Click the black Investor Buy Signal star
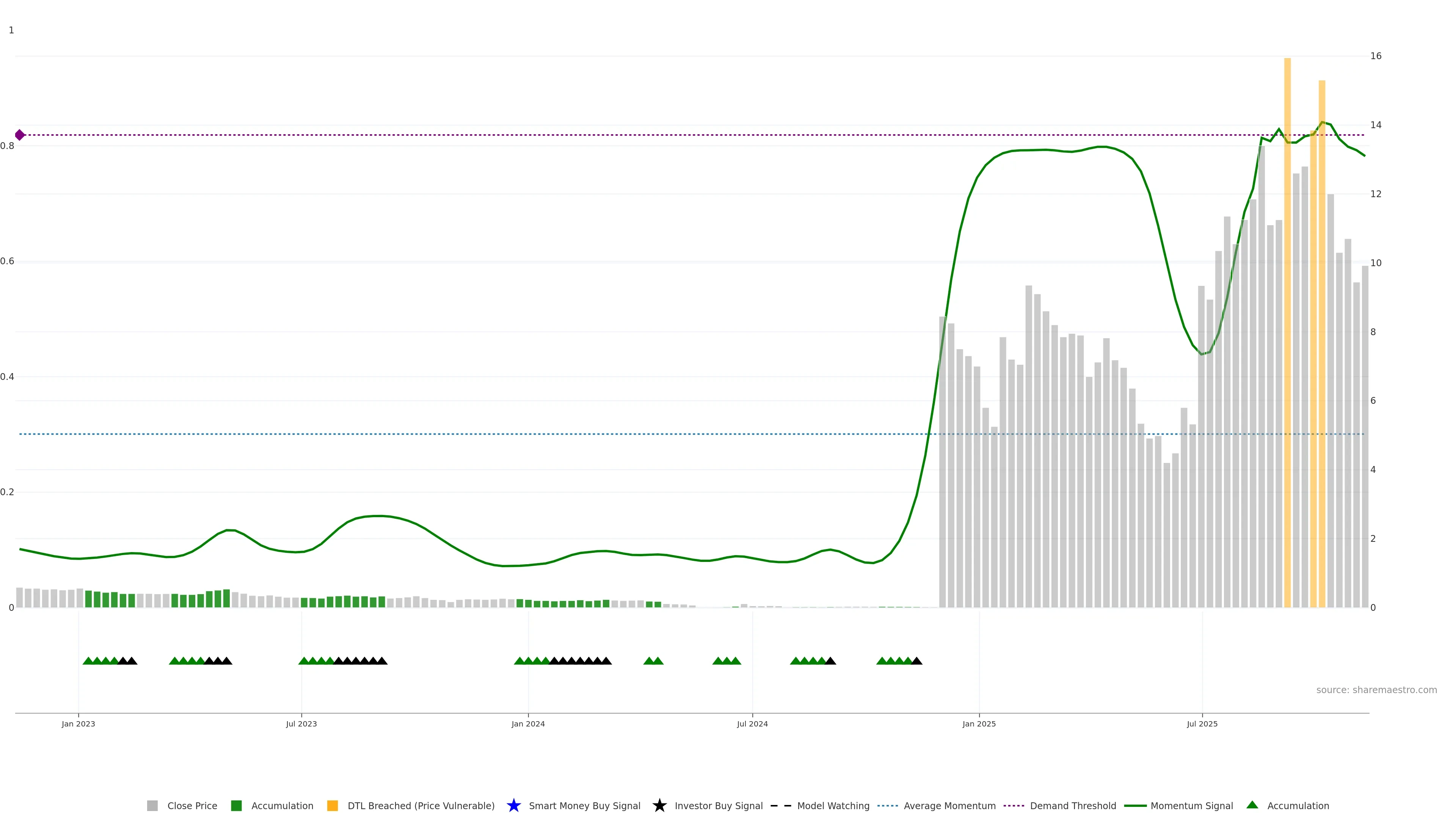 (659, 805)
